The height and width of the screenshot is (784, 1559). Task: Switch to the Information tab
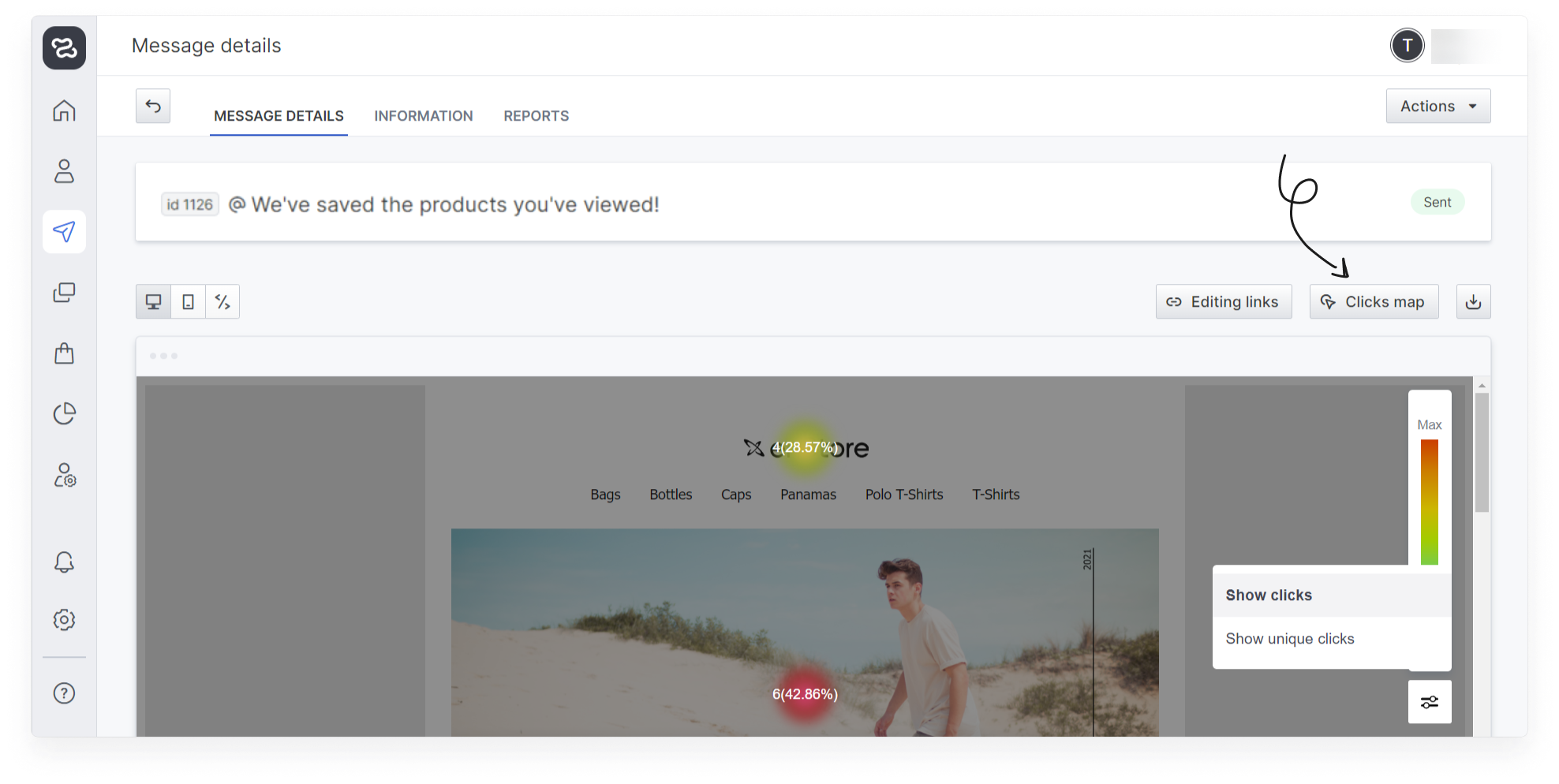tap(424, 116)
